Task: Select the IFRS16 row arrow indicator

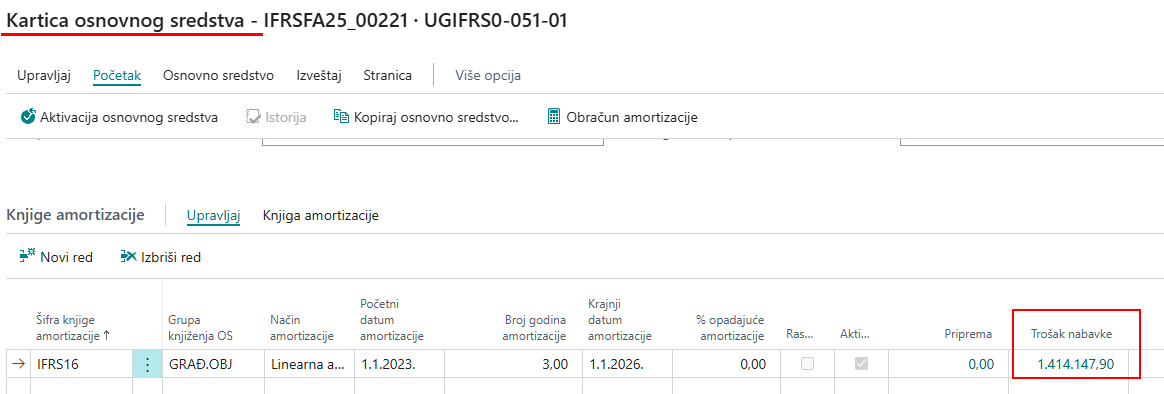Action: click(x=19, y=364)
